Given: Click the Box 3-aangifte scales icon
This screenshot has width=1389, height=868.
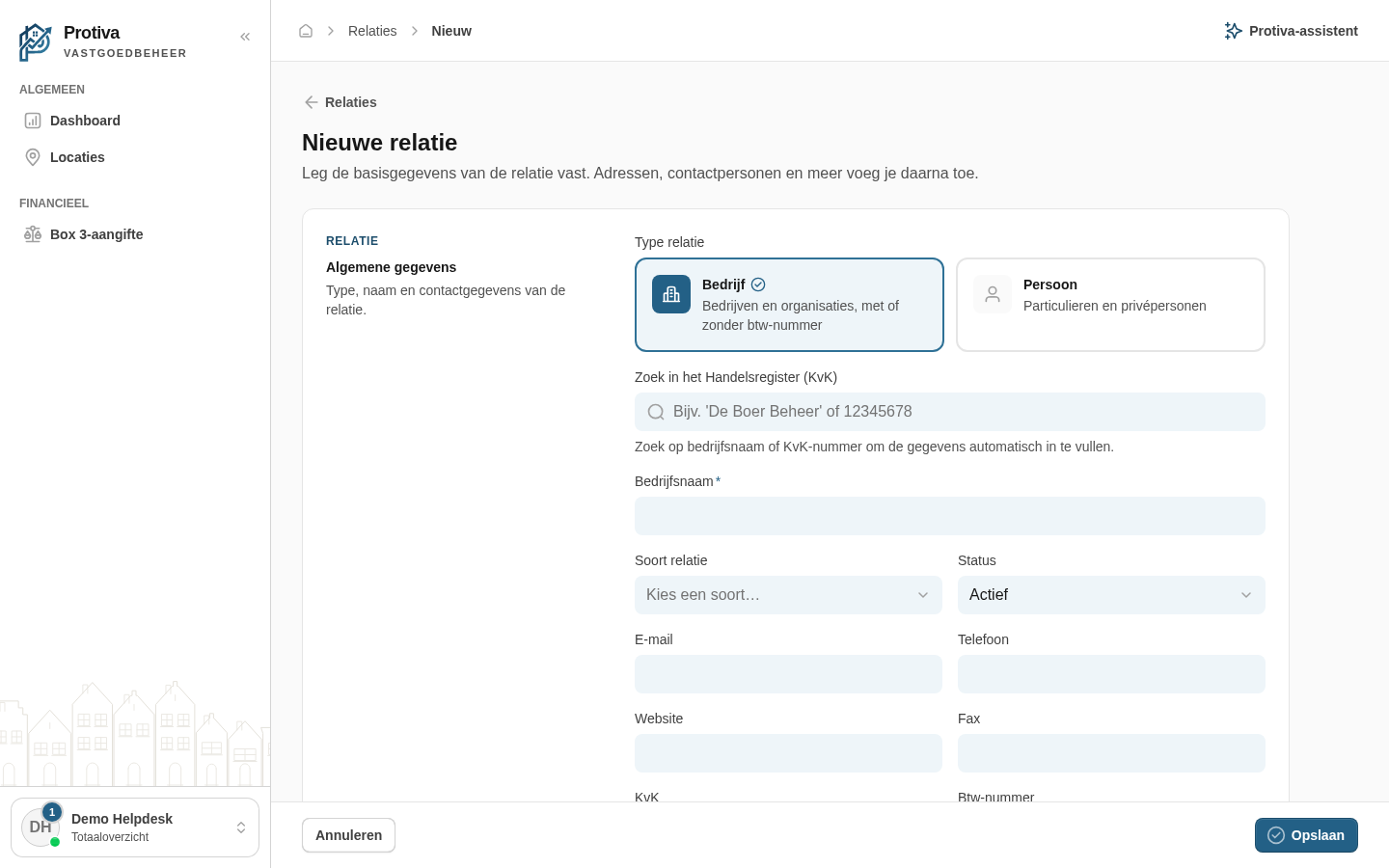Looking at the screenshot, I should [x=33, y=234].
